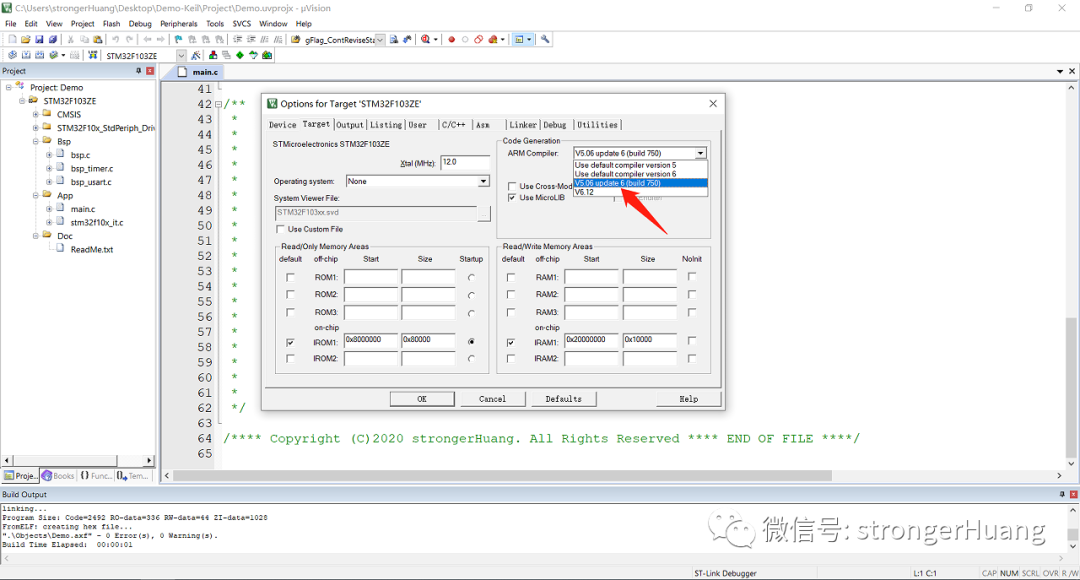This screenshot has width=1080, height=580.
Task: Click the Rebuild all target files icon
Action: tap(39, 55)
